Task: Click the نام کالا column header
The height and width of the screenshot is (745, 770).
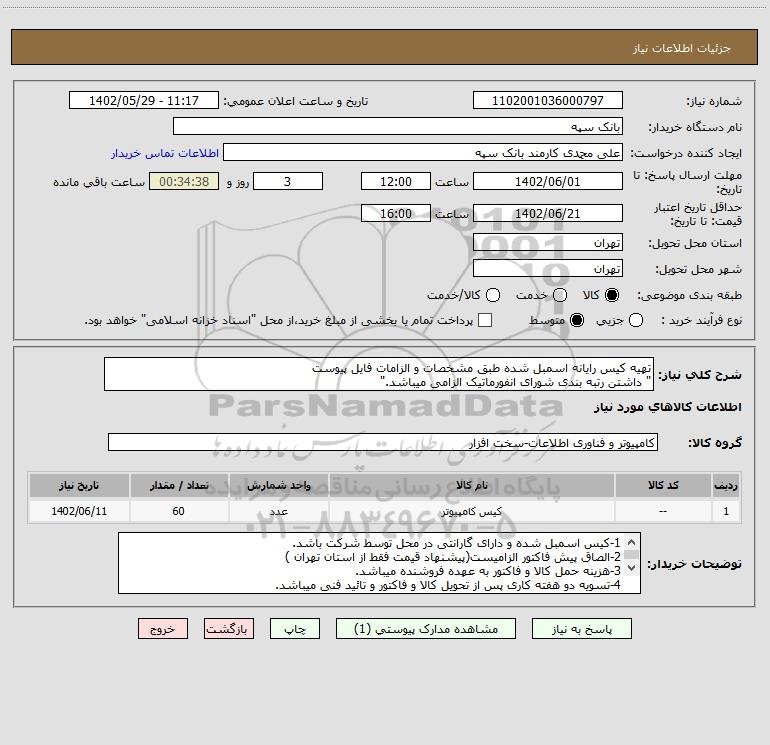Action: pyautogui.click(x=471, y=486)
